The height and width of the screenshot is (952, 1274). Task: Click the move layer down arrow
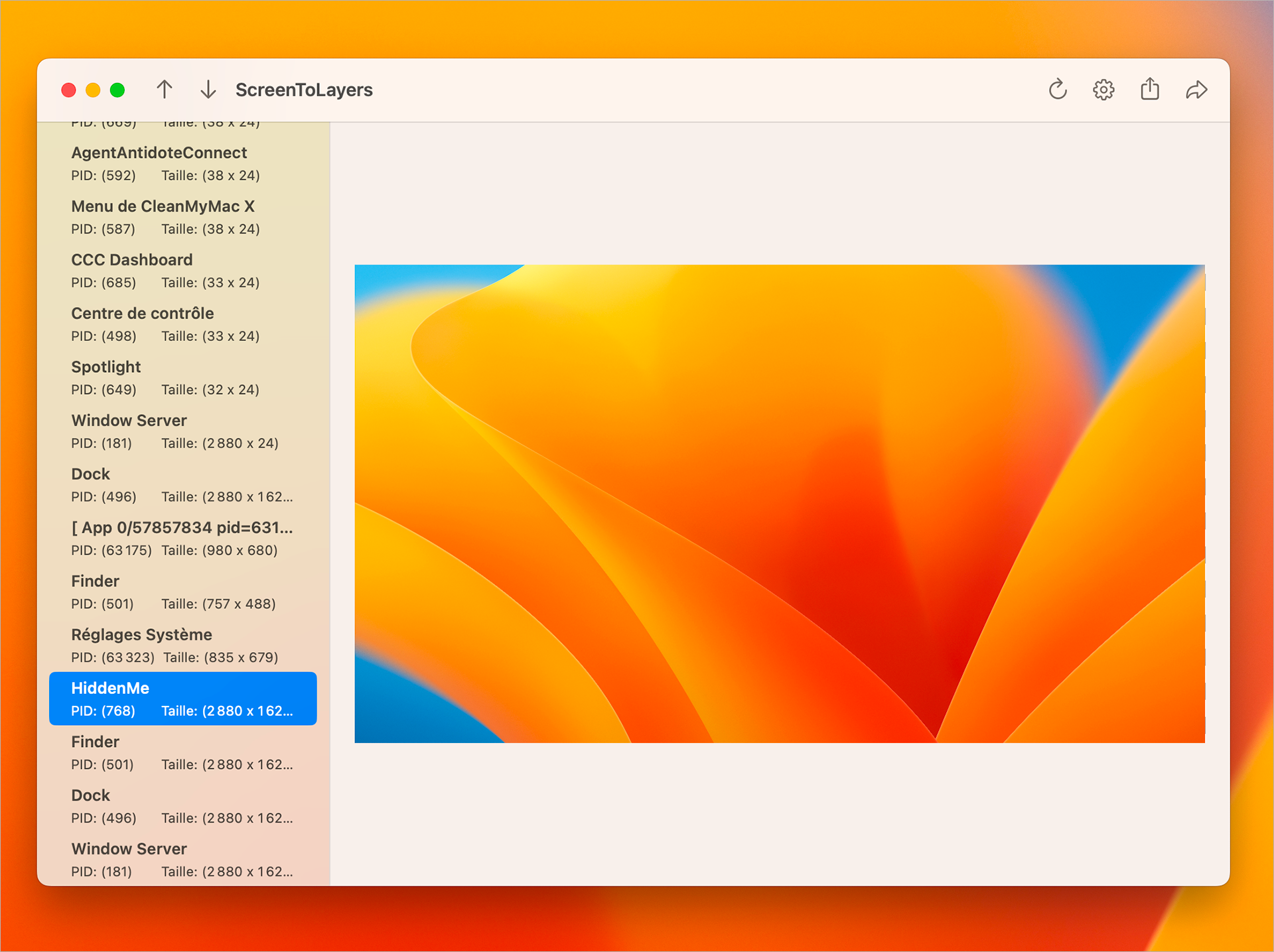(208, 90)
